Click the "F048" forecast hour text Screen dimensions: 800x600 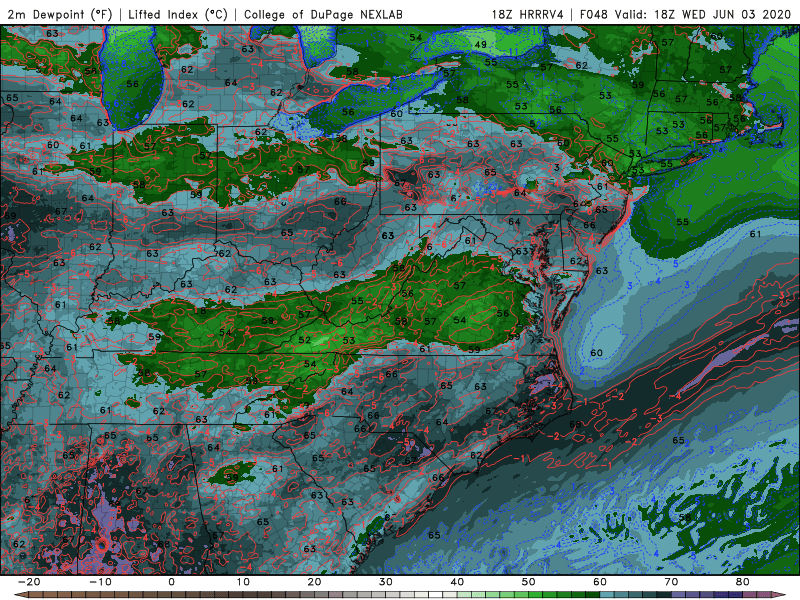(594, 14)
